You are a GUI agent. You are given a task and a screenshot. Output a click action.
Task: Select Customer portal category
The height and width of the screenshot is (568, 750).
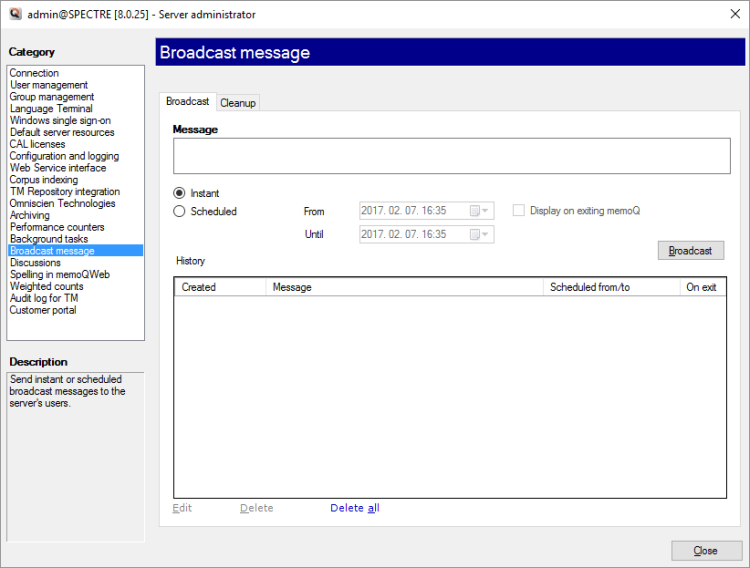(x=43, y=310)
